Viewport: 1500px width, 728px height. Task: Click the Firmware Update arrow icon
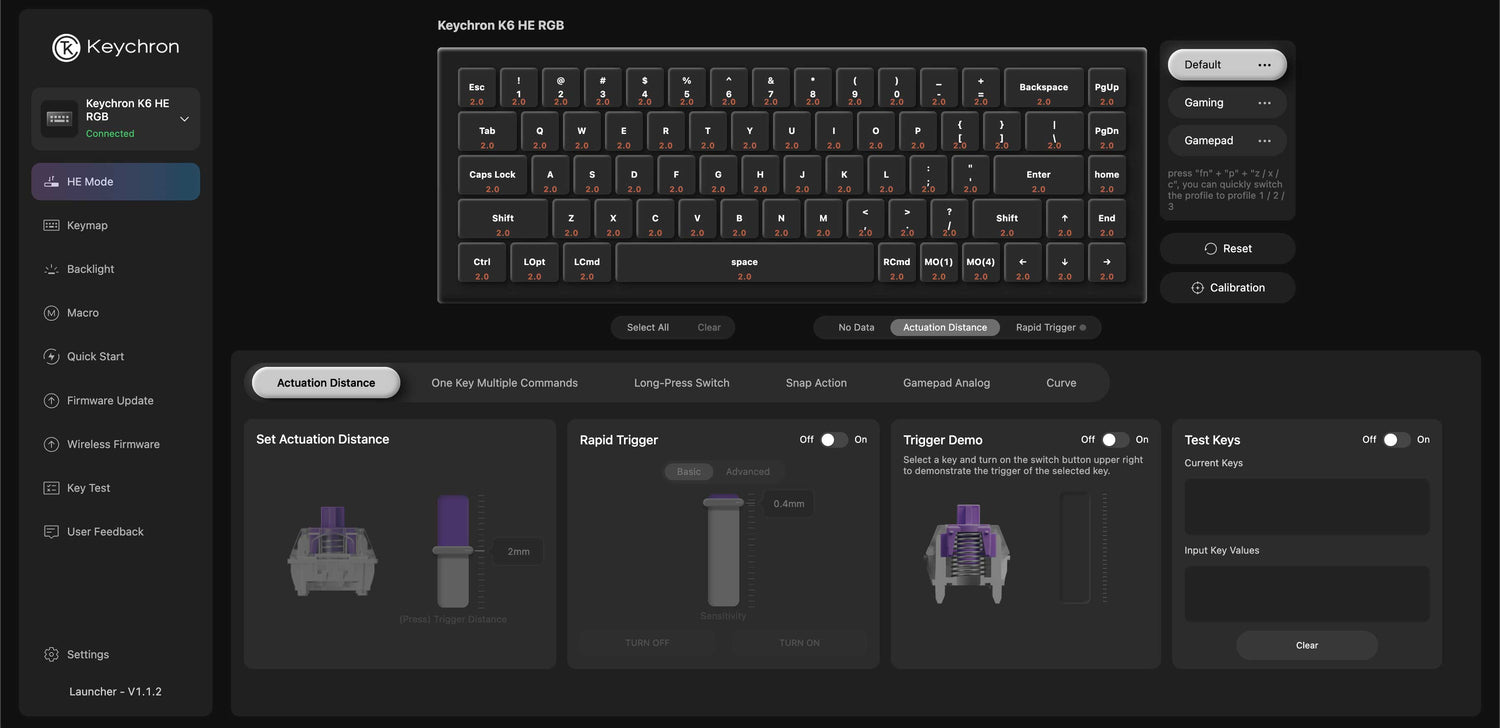point(51,401)
